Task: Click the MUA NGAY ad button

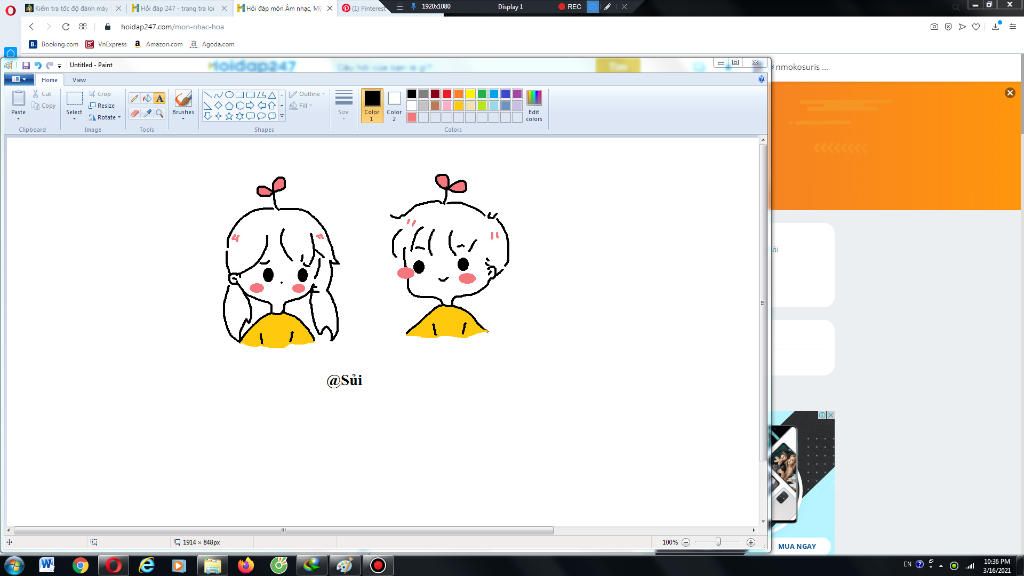Action: tap(797, 547)
